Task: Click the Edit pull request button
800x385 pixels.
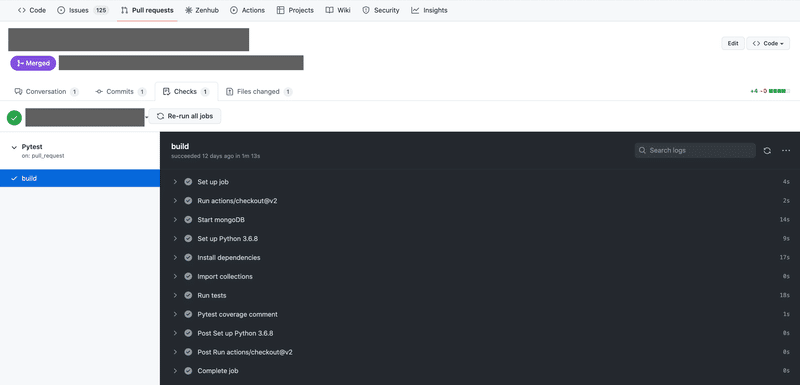Action: click(733, 43)
